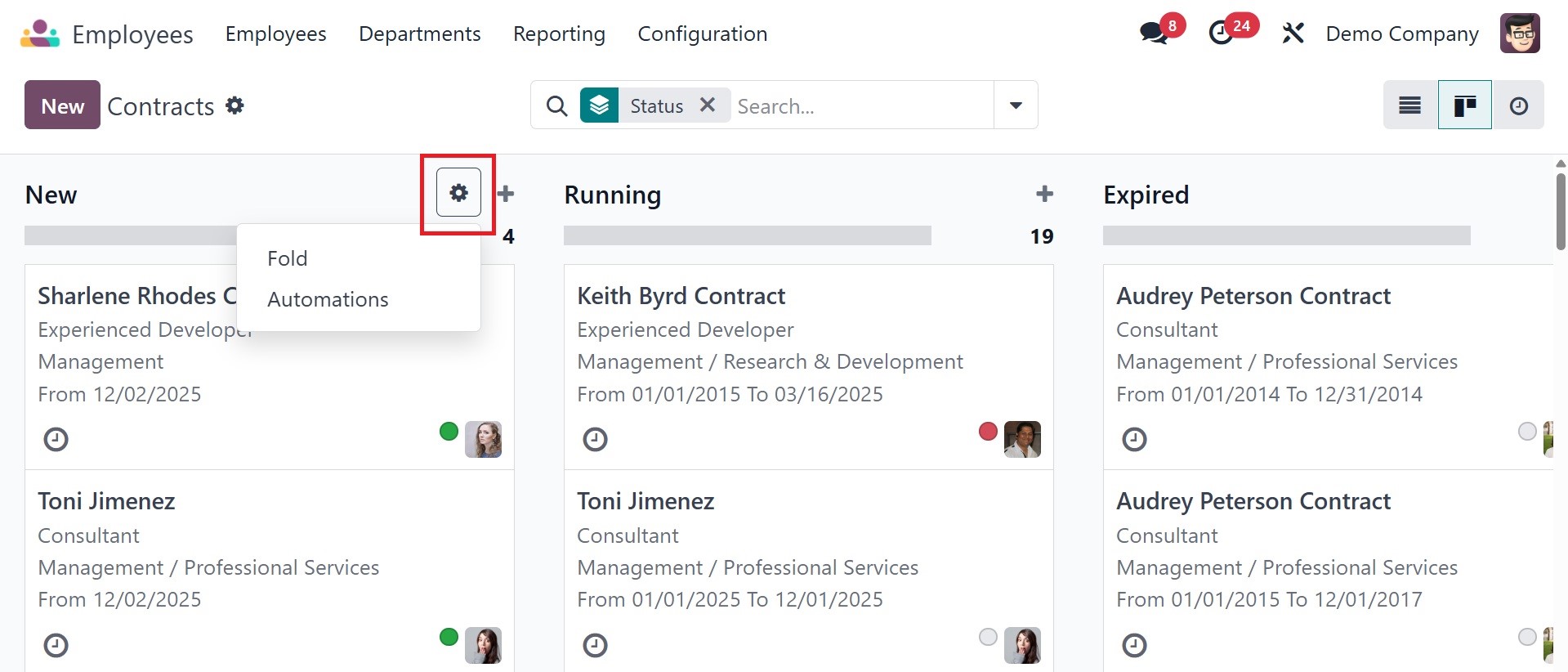1568x672 pixels.
Task: Click activity clock on Keith Byrd Contract card
Action: [595, 440]
